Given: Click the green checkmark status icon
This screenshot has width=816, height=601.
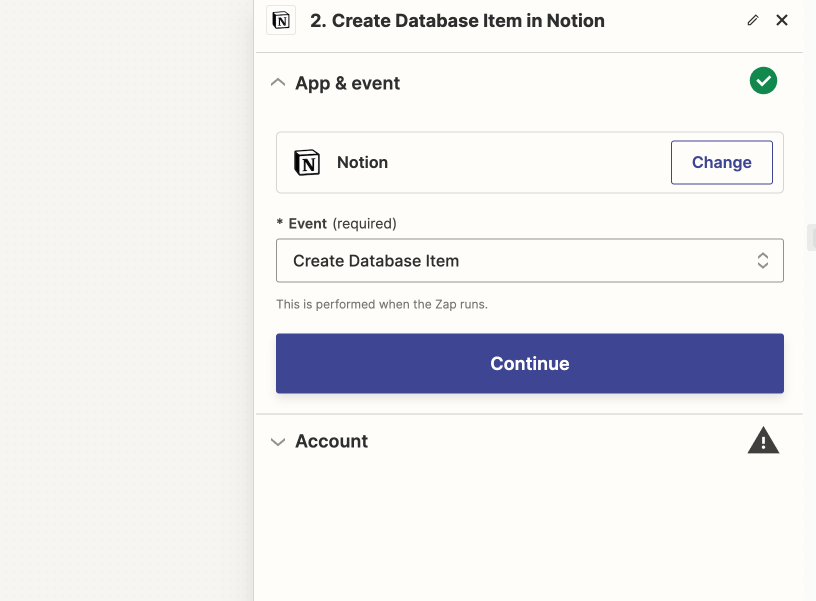Looking at the screenshot, I should click(x=763, y=81).
